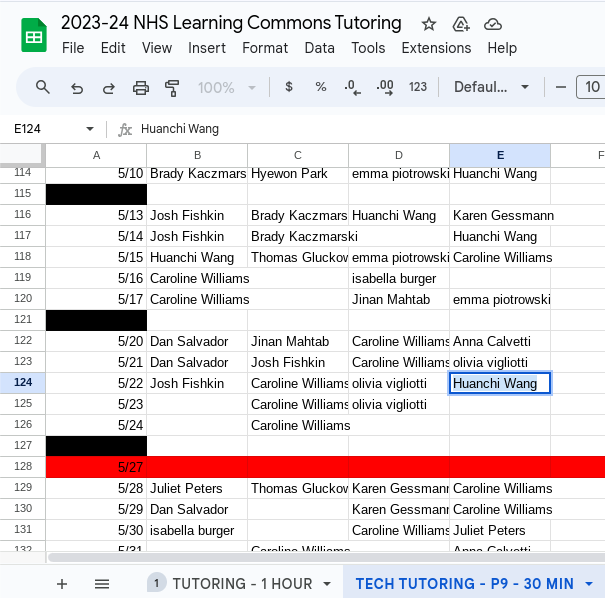Image resolution: width=605 pixels, height=598 pixels.
Task: Click the select-all corner box
Action: point(22,155)
